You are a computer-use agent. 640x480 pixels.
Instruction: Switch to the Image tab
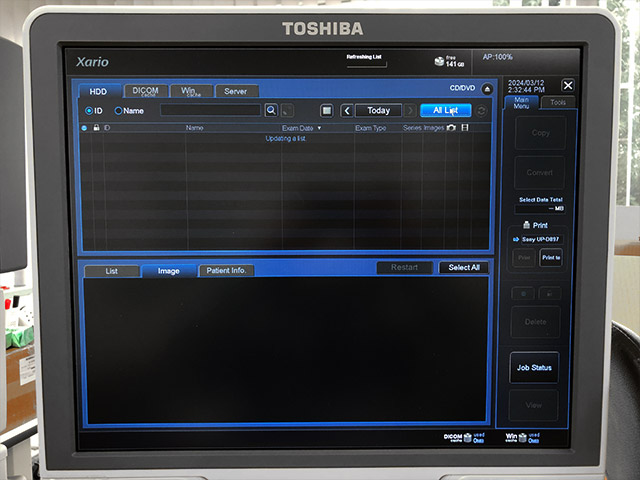tap(169, 271)
